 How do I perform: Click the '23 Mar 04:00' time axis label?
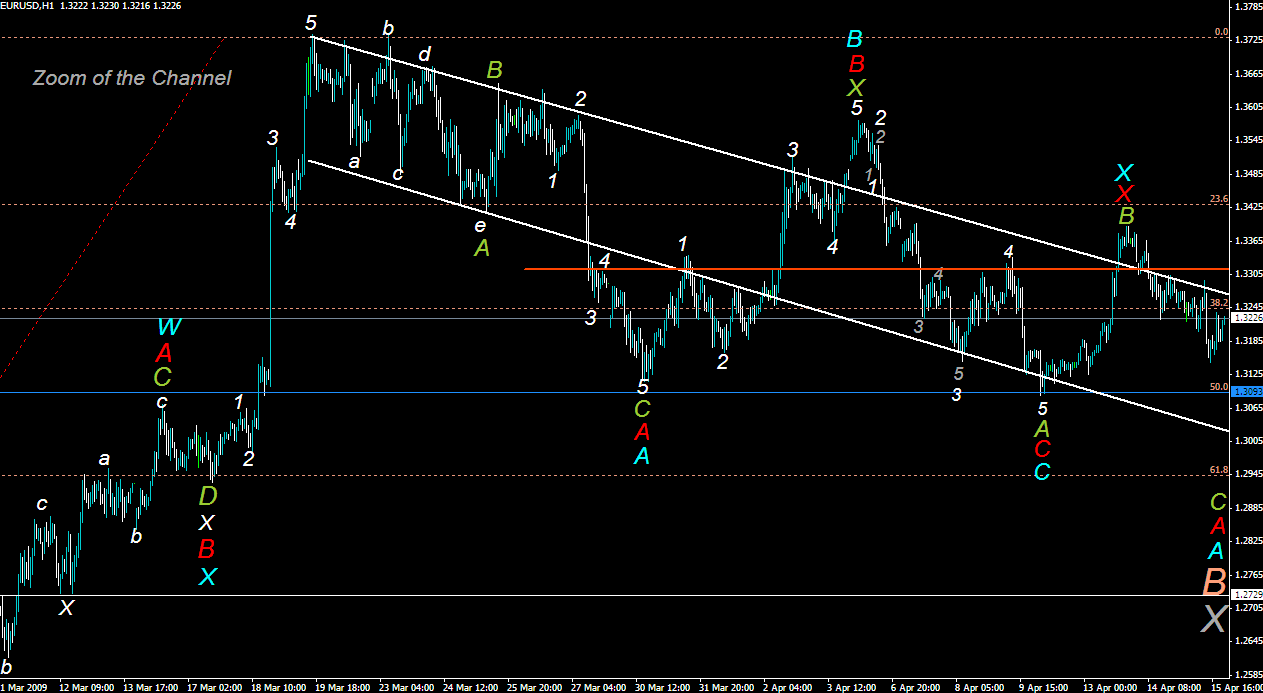(407, 687)
